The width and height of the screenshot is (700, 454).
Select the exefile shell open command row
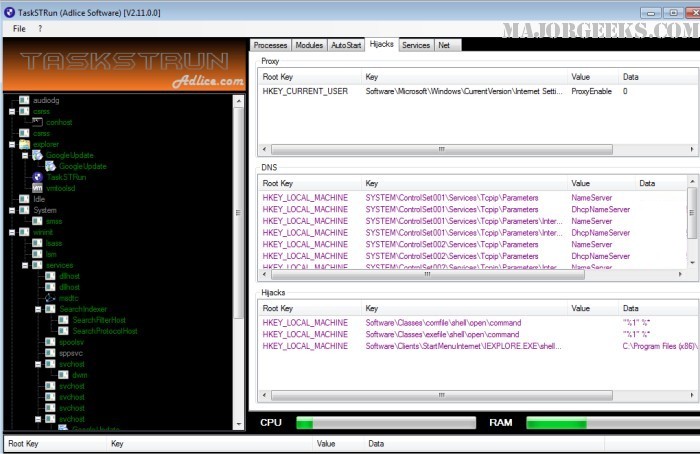click(x=478, y=334)
